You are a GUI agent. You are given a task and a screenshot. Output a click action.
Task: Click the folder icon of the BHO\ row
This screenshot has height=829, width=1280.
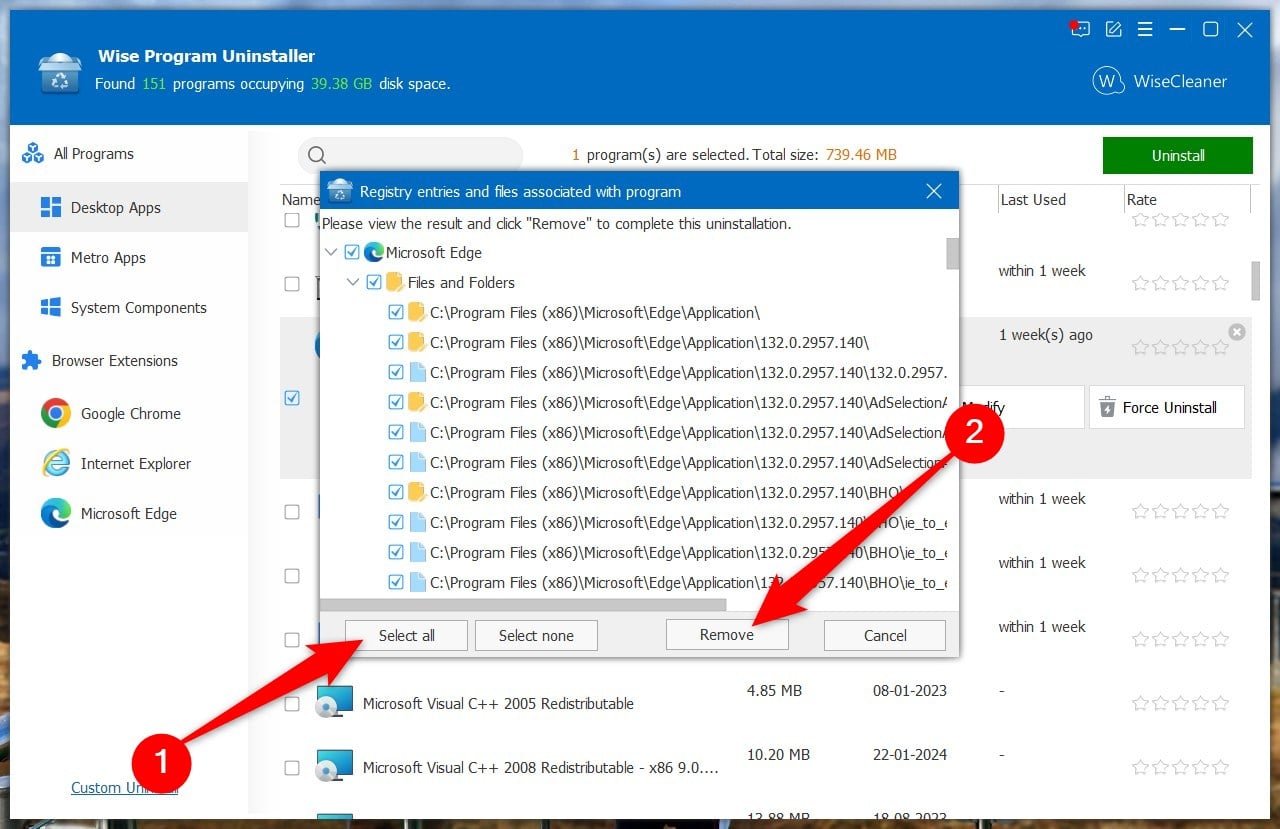(x=417, y=492)
